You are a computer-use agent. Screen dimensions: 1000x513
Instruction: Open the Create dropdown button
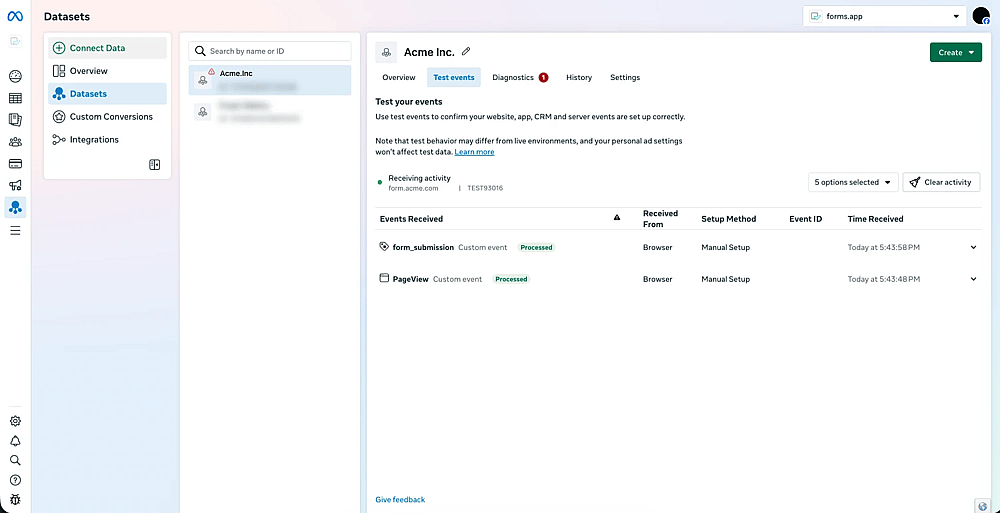pos(955,52)
